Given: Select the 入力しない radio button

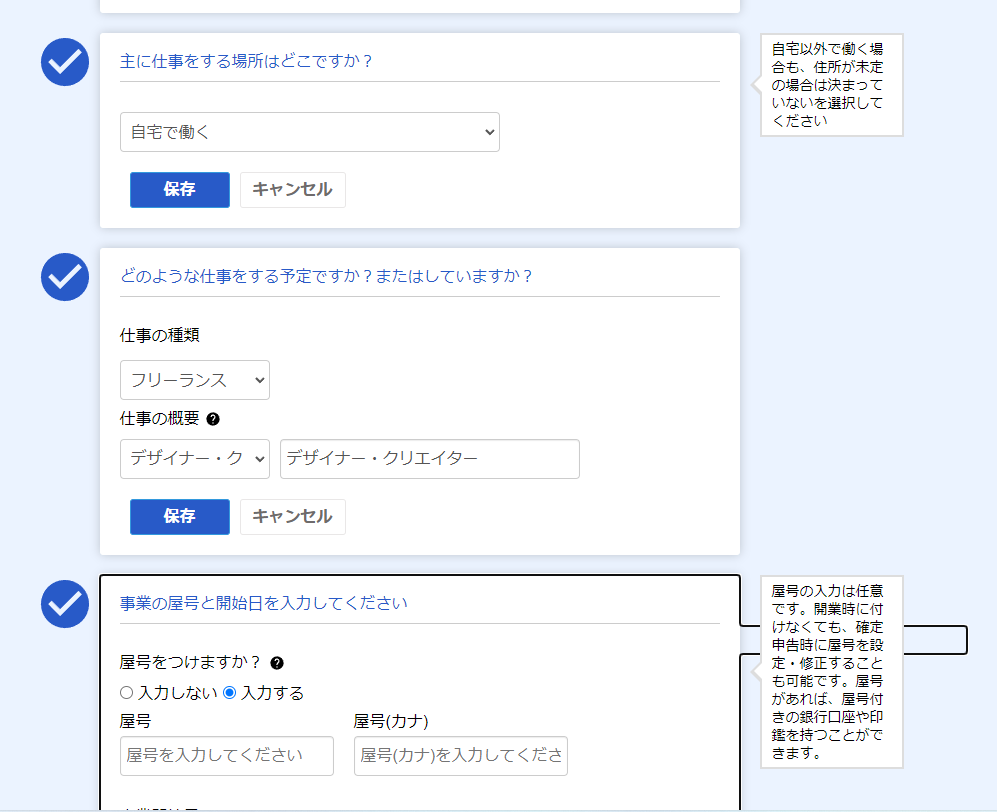Looking at the screenshot, I should point(126,692).
